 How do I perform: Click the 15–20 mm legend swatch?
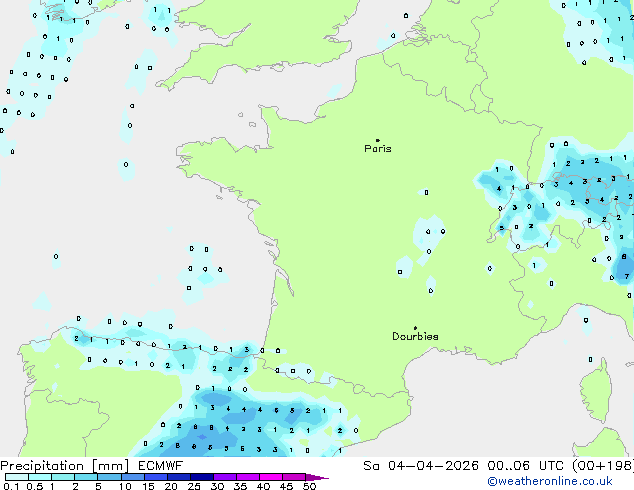tap(155, 477)
